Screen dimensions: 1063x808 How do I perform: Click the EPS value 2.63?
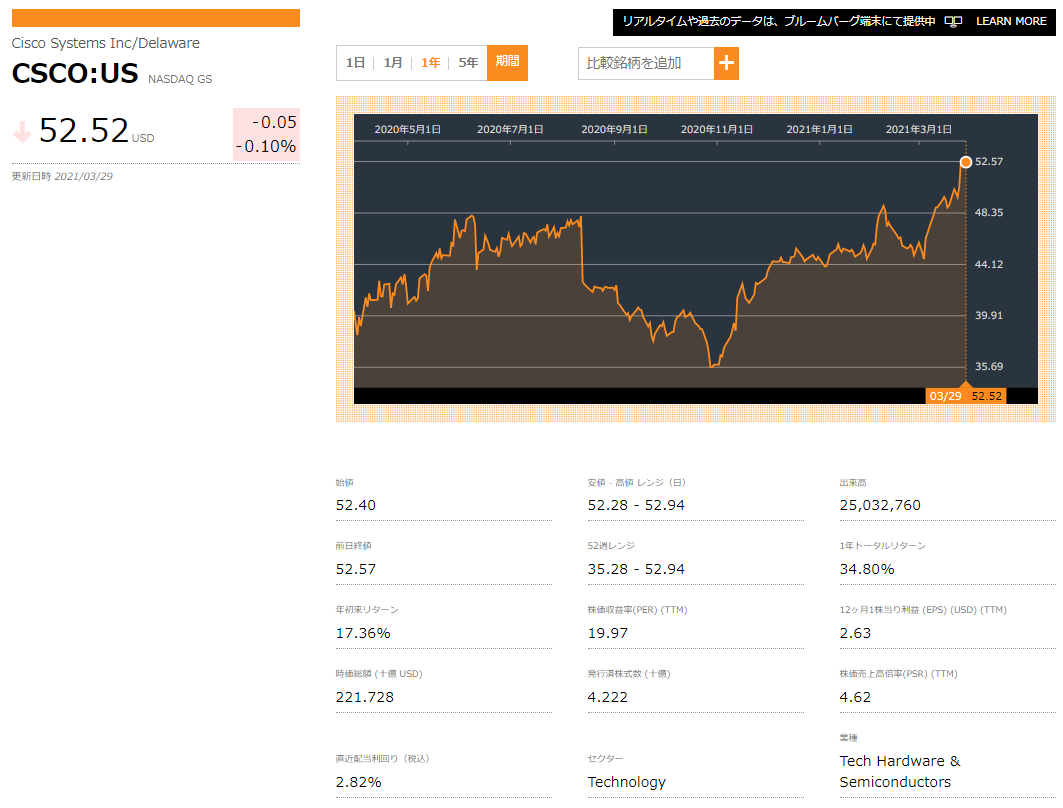pos(855,633)
